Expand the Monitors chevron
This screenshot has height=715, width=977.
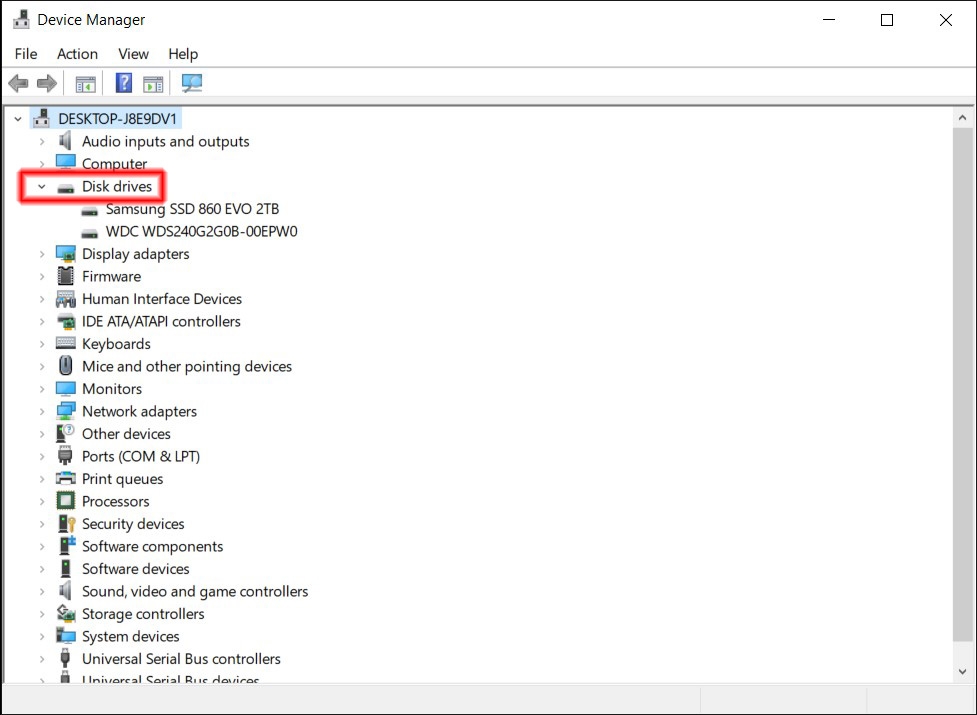(x=42, y=389)
